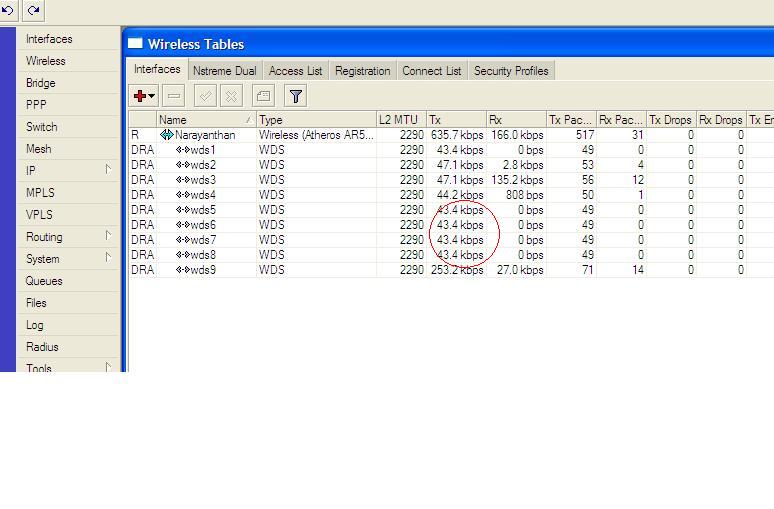This screenshot has width=774, height=509.
Task: Click the red plus add button
Action: click(x=140, y=96)
